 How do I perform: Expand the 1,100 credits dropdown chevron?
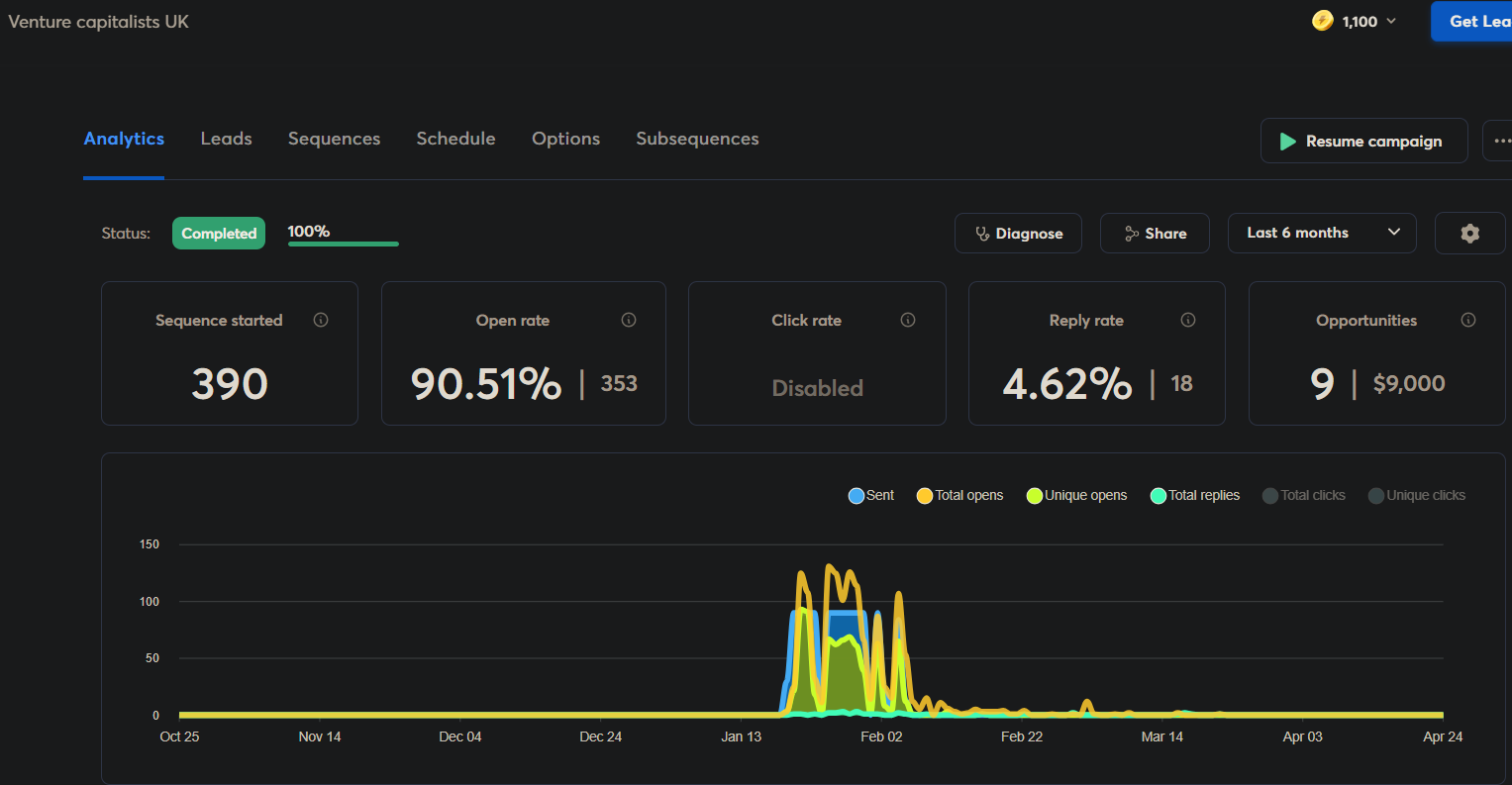pos(1391,21)
